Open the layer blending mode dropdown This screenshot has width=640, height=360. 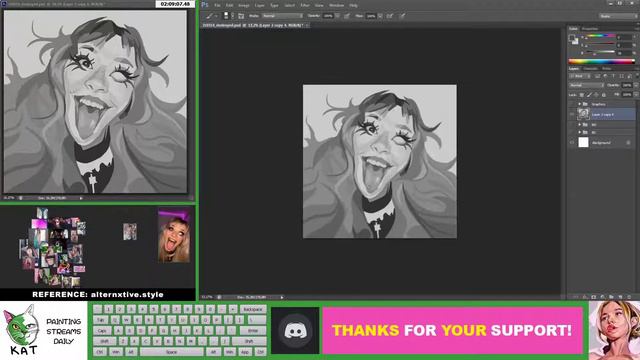coord(587,85)
